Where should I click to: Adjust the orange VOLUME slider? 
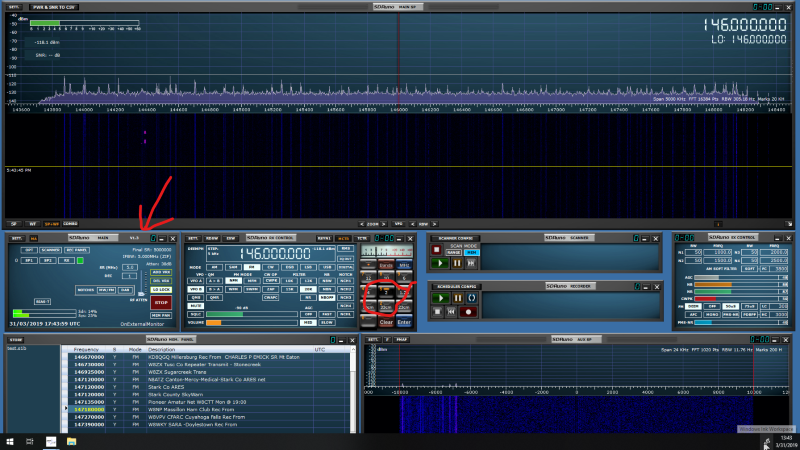tap(252, 322)
